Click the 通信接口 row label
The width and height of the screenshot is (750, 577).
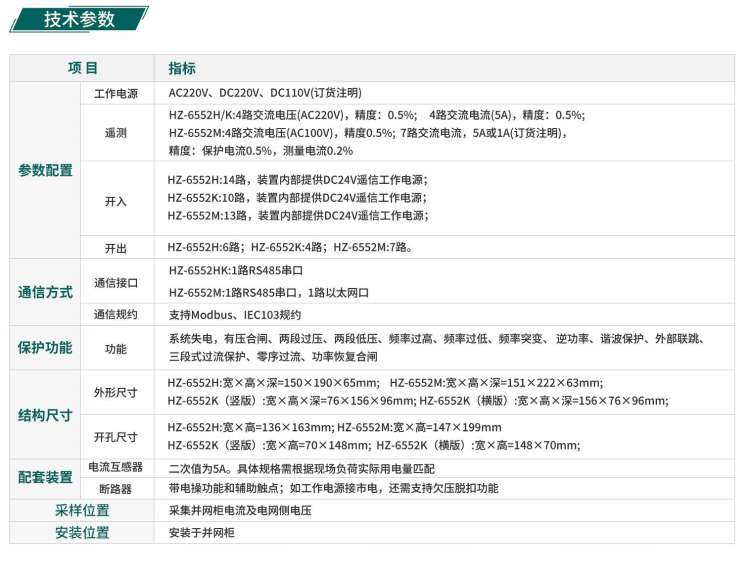point(116,283)
